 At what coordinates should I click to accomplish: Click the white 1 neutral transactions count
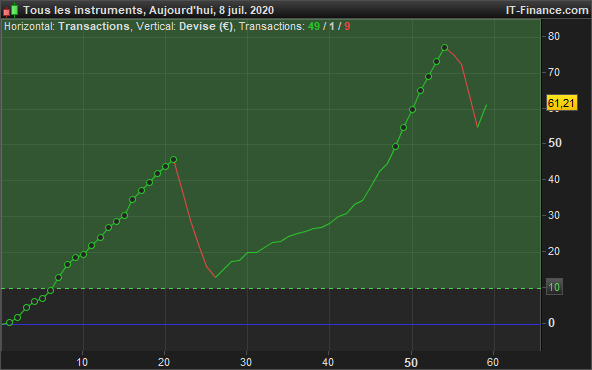[x=331, y=26]
